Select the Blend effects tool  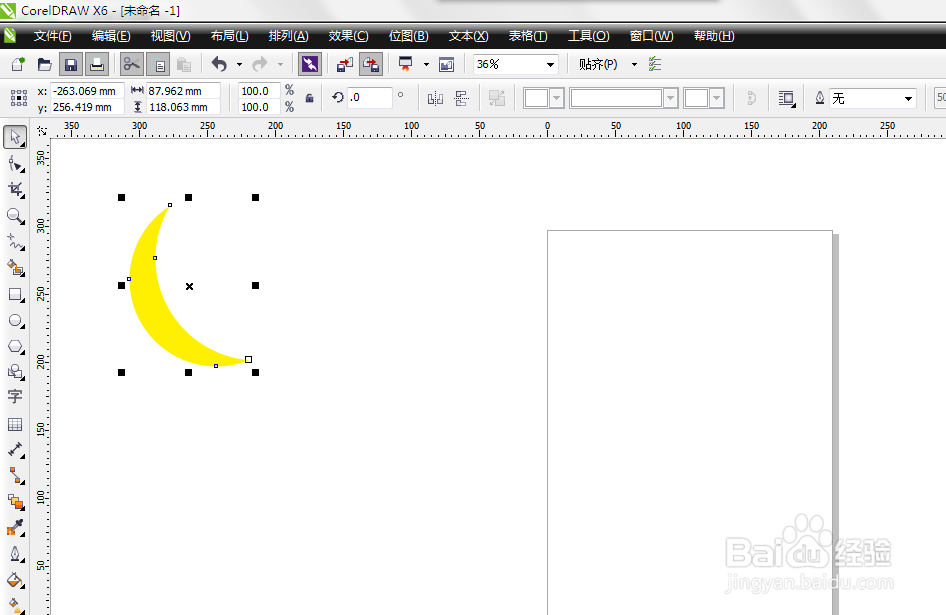(15, 502)
